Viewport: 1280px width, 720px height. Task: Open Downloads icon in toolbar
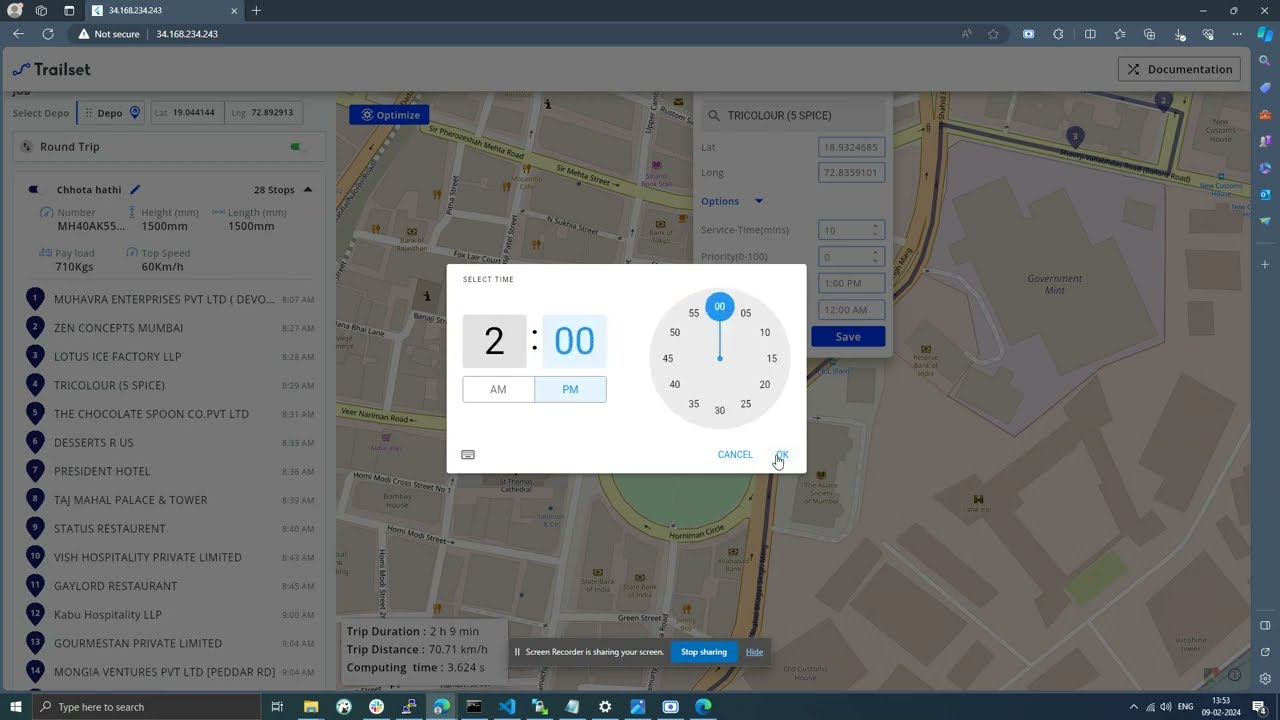point(1180,34)
